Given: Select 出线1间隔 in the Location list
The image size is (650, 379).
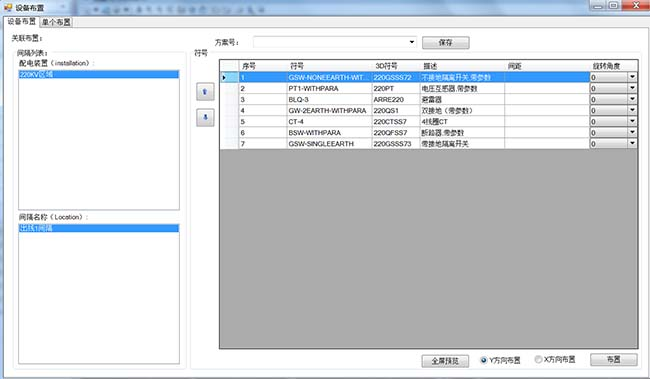Looking at the screenshot, I should point(99,228).
